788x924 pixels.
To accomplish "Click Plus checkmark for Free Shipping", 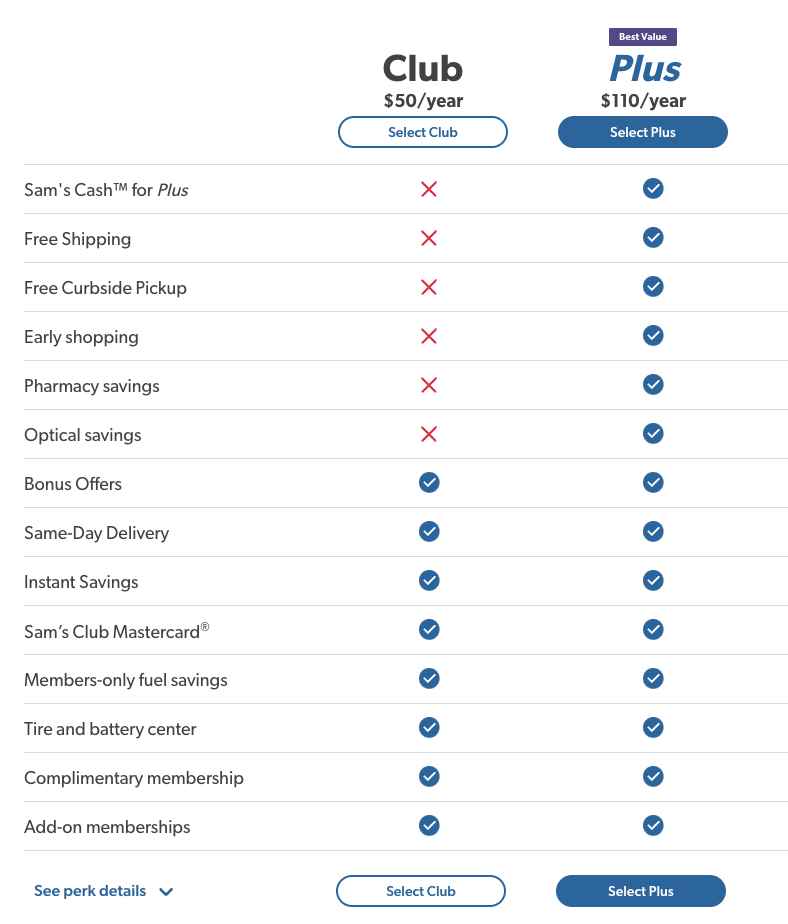I will click(653, 237).
